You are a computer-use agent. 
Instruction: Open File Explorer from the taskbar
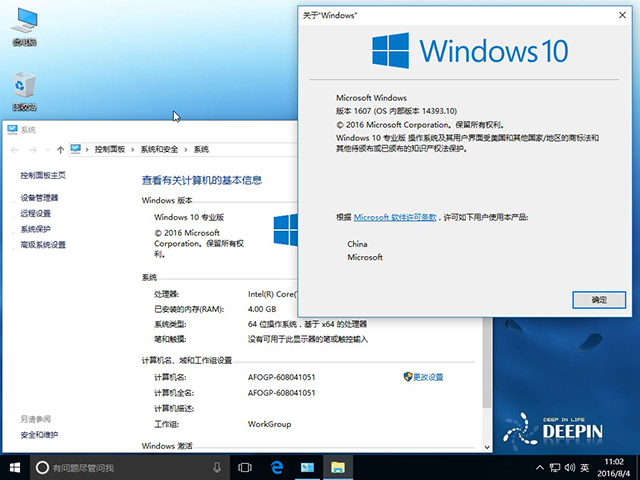(339, 467)
